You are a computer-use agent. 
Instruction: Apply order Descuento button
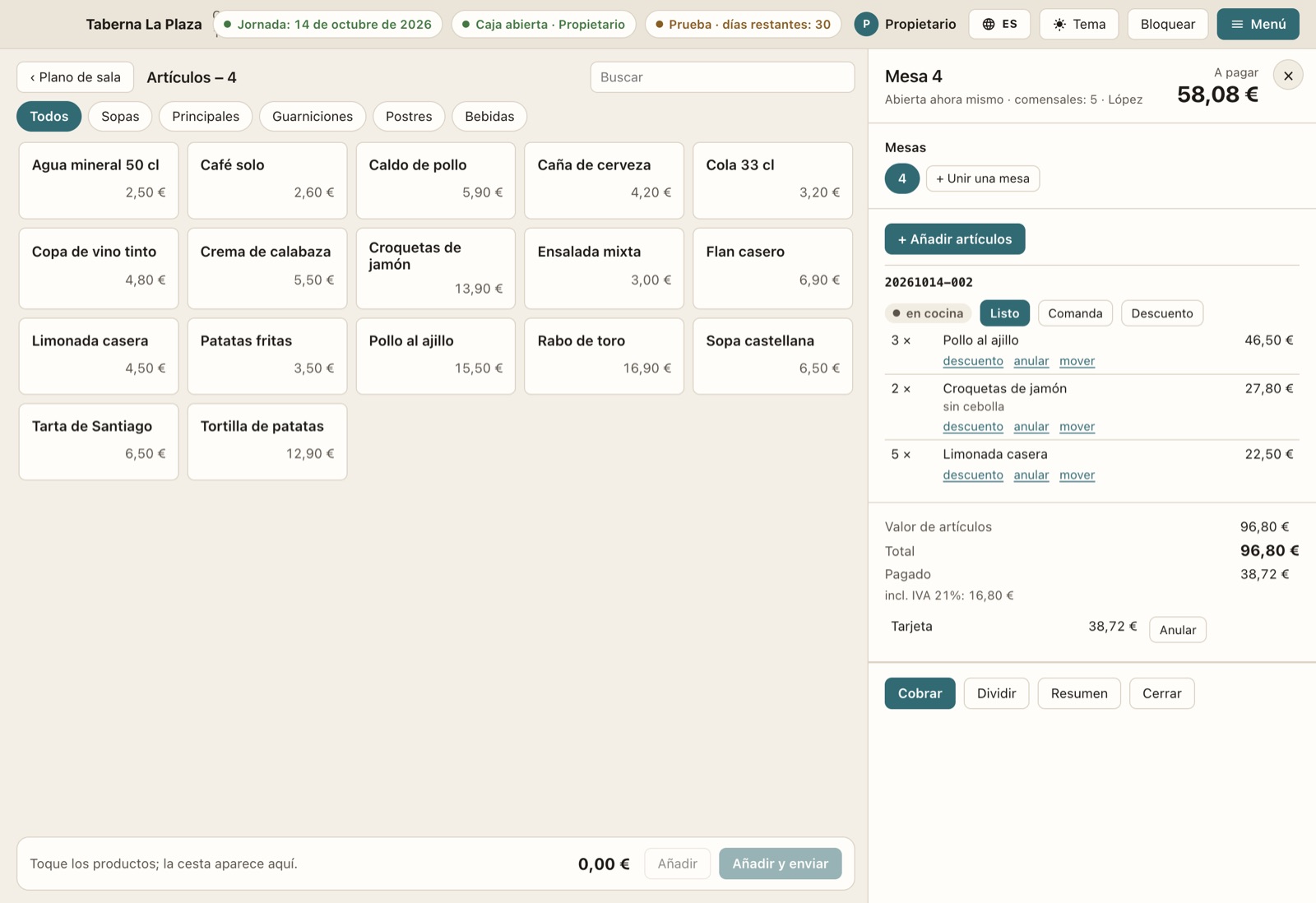click(1161, 313)
